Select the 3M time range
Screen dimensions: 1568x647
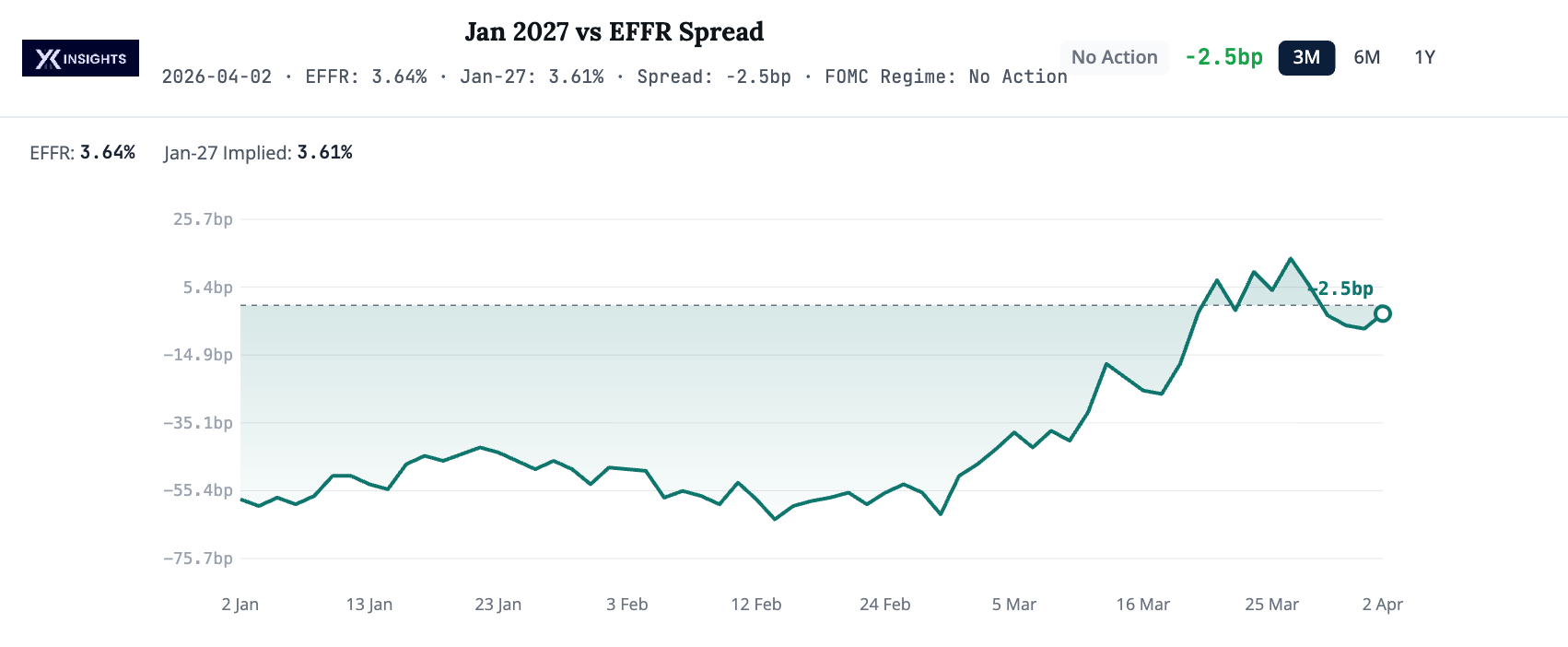(x=1305, y=57)
